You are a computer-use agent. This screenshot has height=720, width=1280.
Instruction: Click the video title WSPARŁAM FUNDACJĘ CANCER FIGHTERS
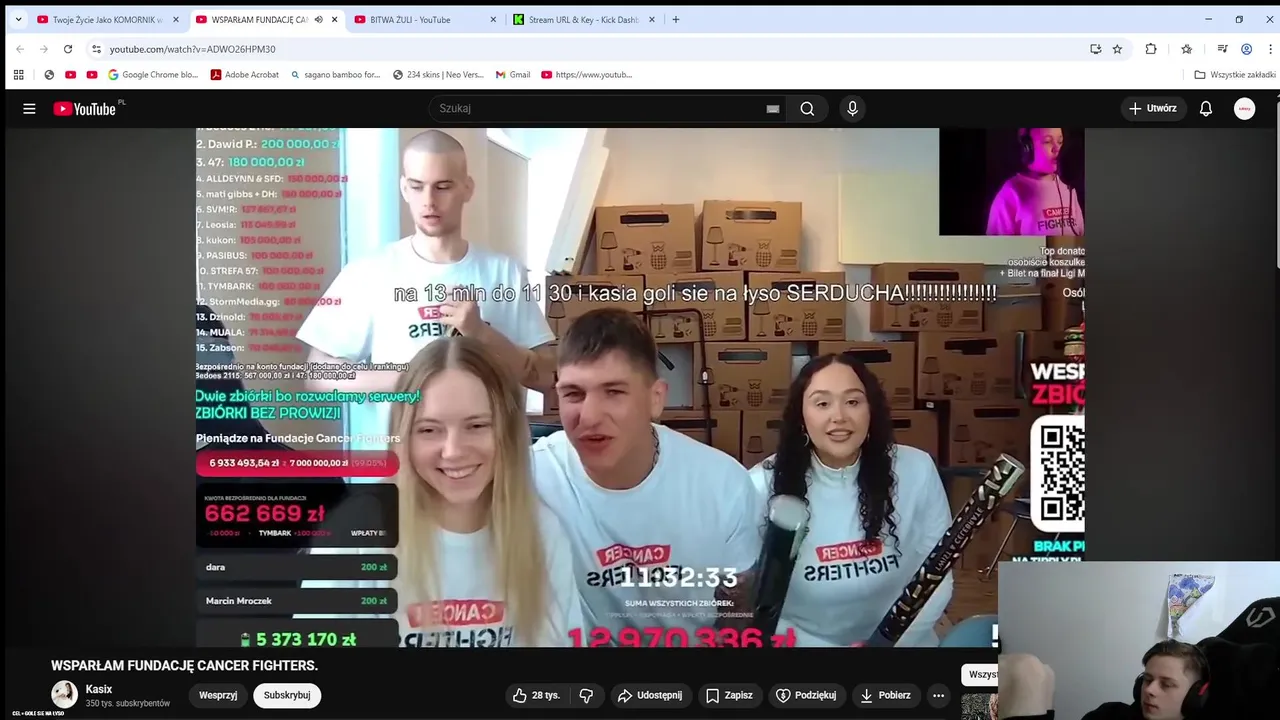pos(184,665)
